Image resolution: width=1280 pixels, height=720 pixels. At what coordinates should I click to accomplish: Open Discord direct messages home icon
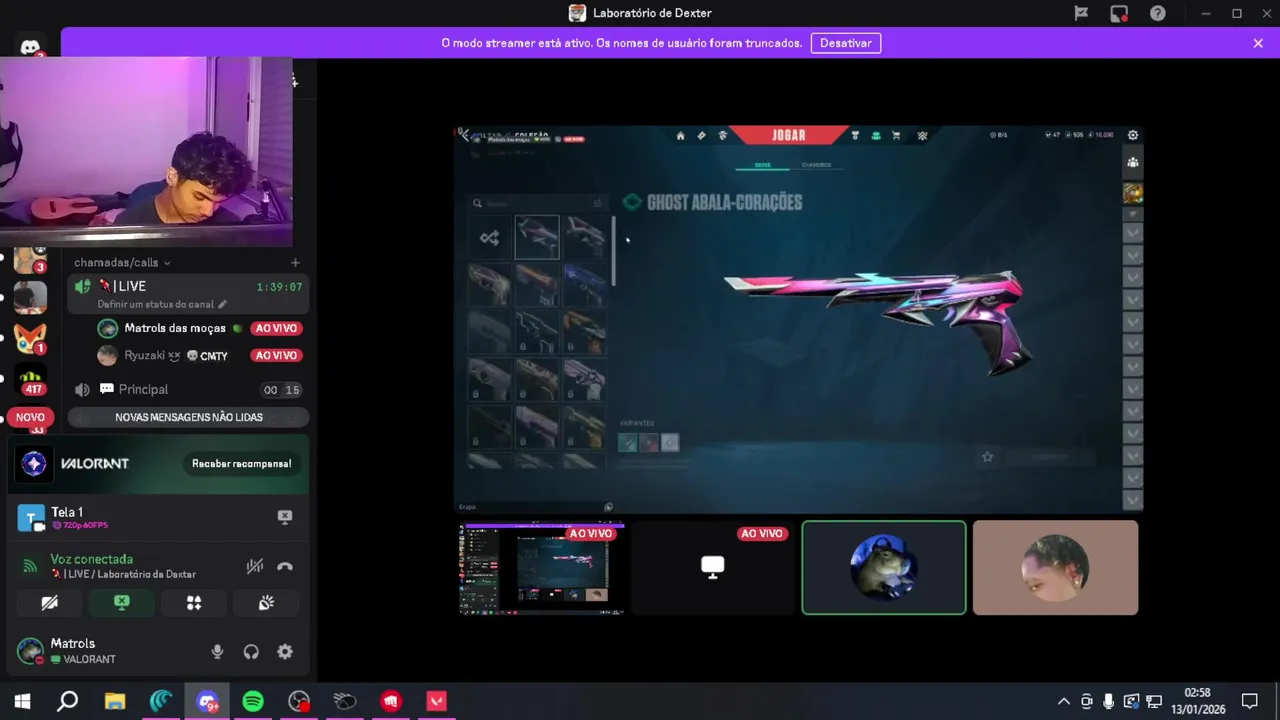(30, 46)
